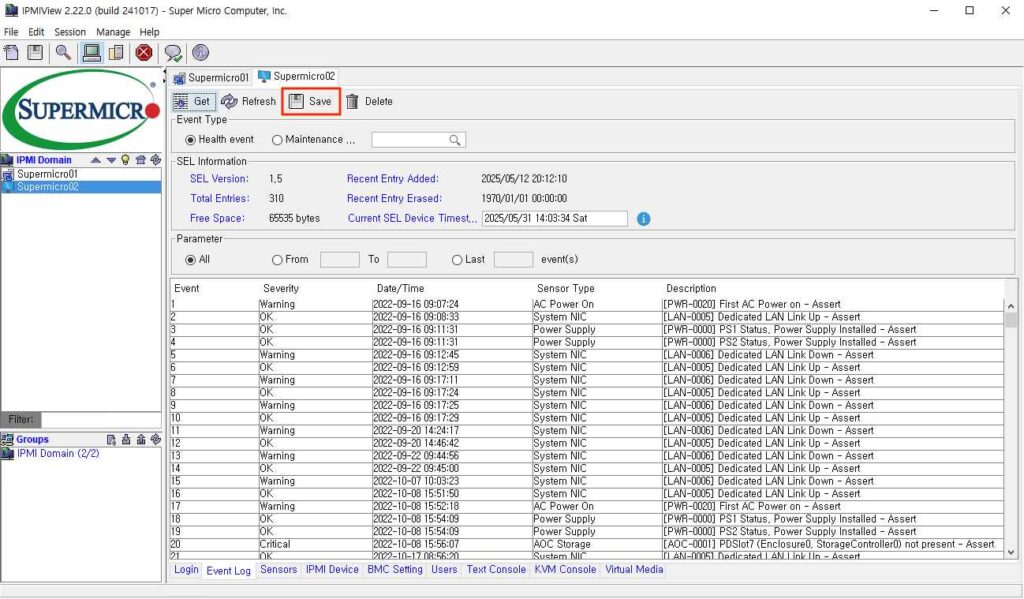Open the Users tab

click(444, 570)
